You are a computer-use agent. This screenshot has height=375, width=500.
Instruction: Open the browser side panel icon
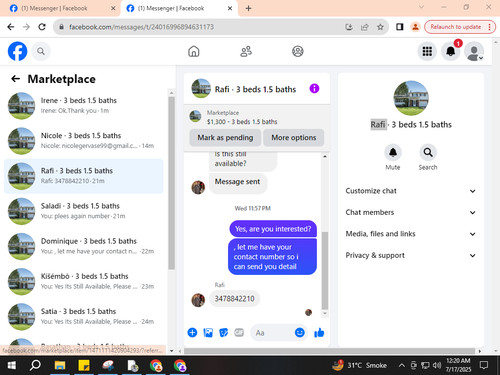tap(399, 27)
